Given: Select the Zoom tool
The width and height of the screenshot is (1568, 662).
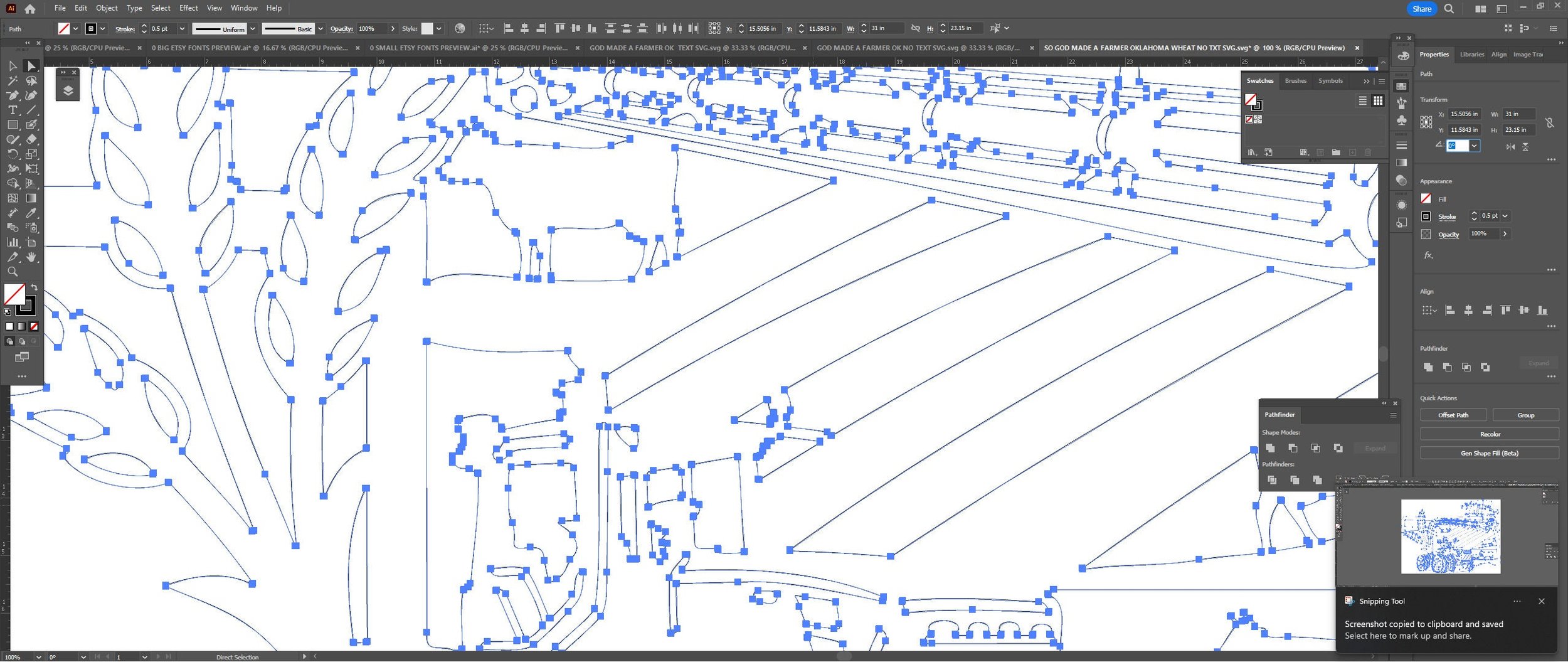Looking at the screenshot, I should (13, 272).
